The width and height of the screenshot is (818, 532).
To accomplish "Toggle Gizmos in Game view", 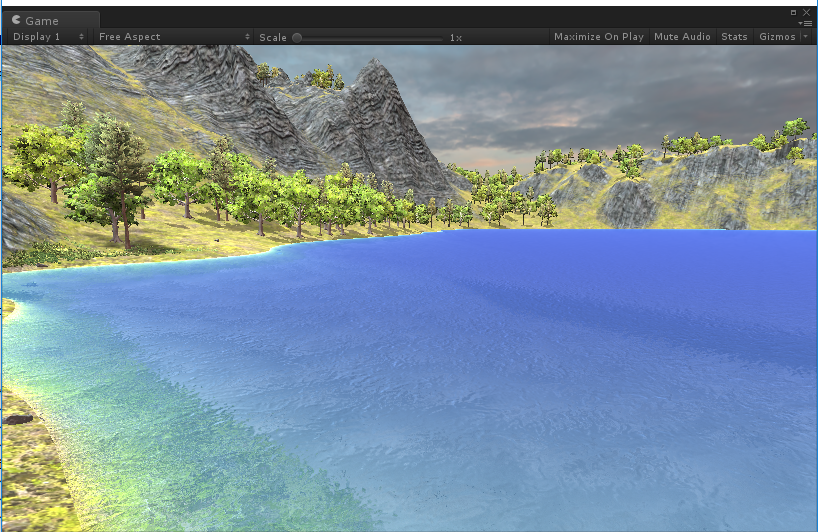I will (x=777, y=37).
